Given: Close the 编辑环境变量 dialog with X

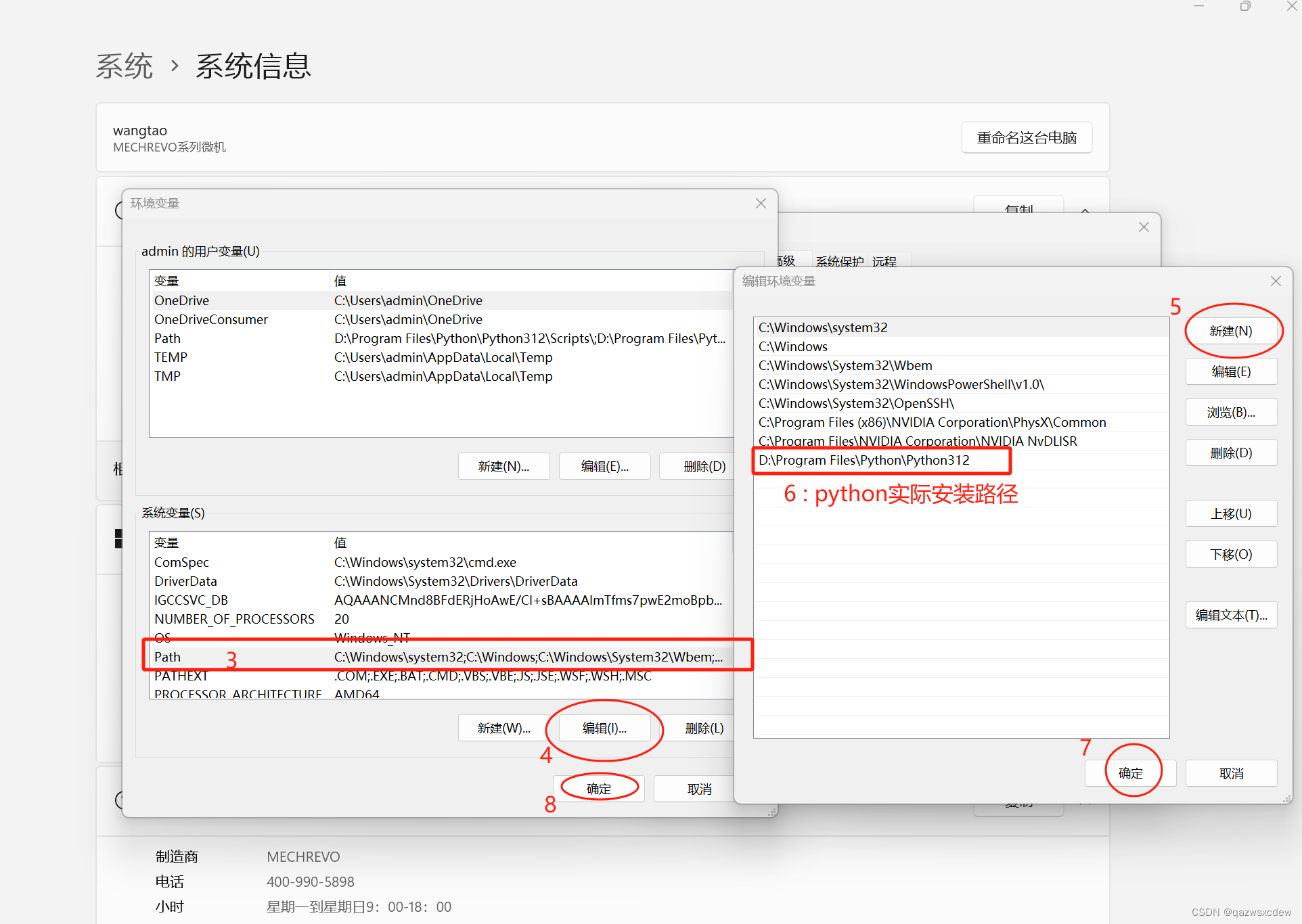Looking at the screenshot, I should coord(1276,281).
